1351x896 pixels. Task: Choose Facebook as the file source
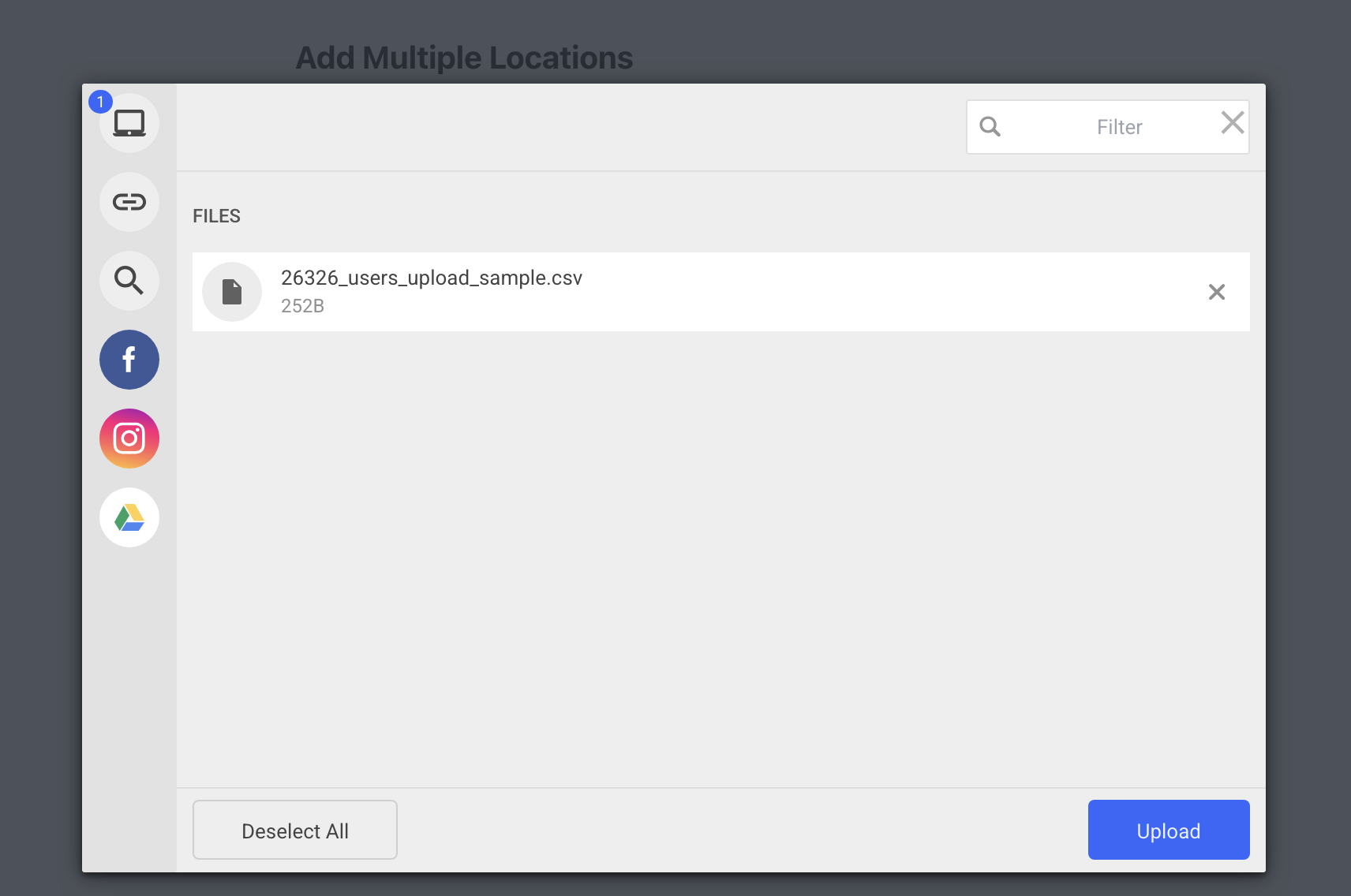[129, 360]
